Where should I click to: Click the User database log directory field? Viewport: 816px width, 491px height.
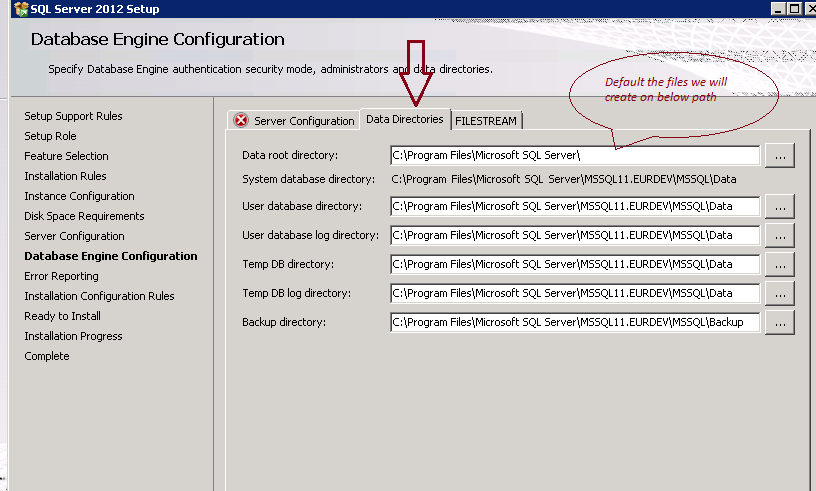tap(575, 235)
